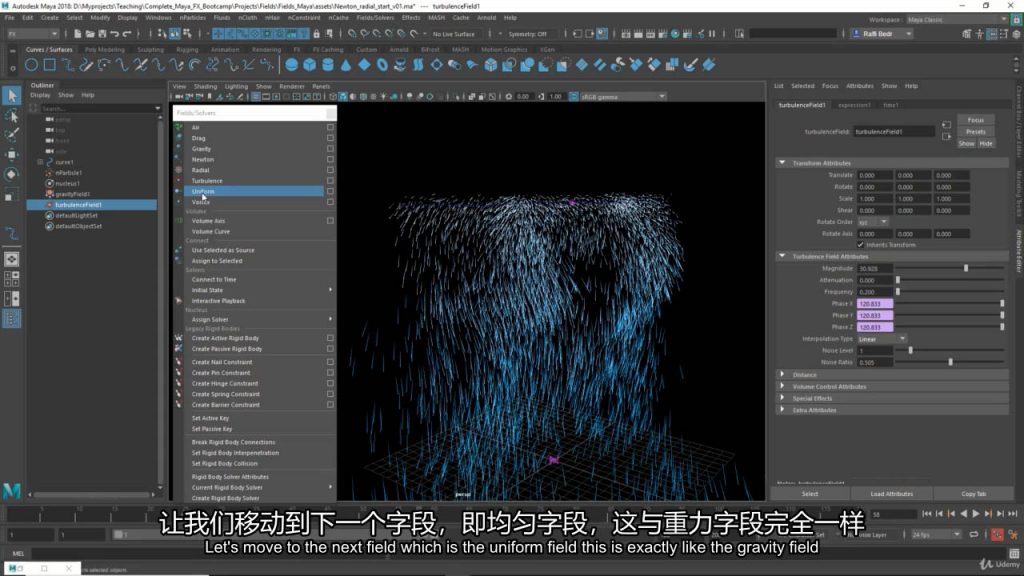Create a NURBS Cylinder from the shelf
This screenshot has width=1024, height=576.
(328, 65)
